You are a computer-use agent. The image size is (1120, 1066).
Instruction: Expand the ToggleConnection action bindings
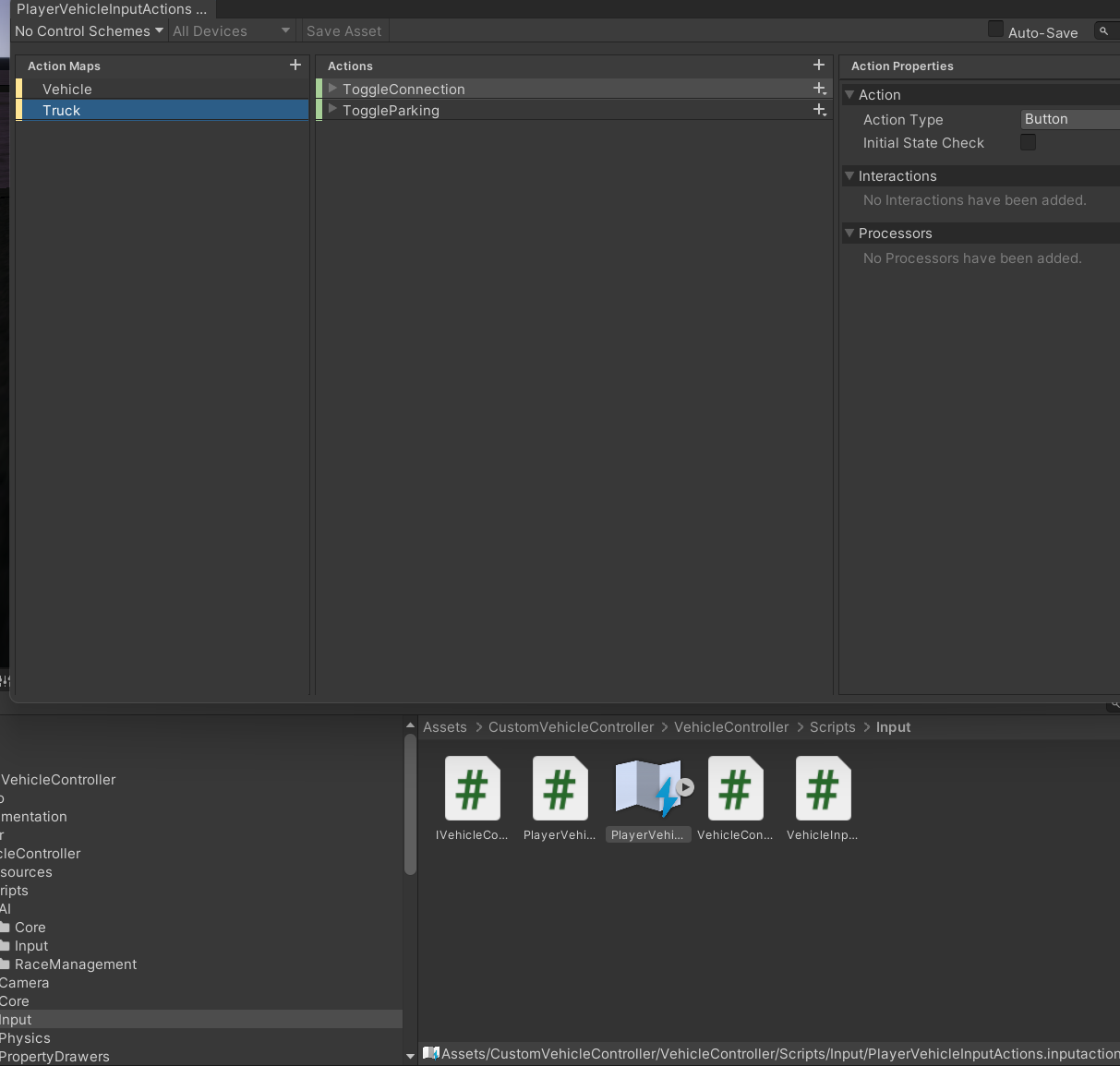[332, 89]
